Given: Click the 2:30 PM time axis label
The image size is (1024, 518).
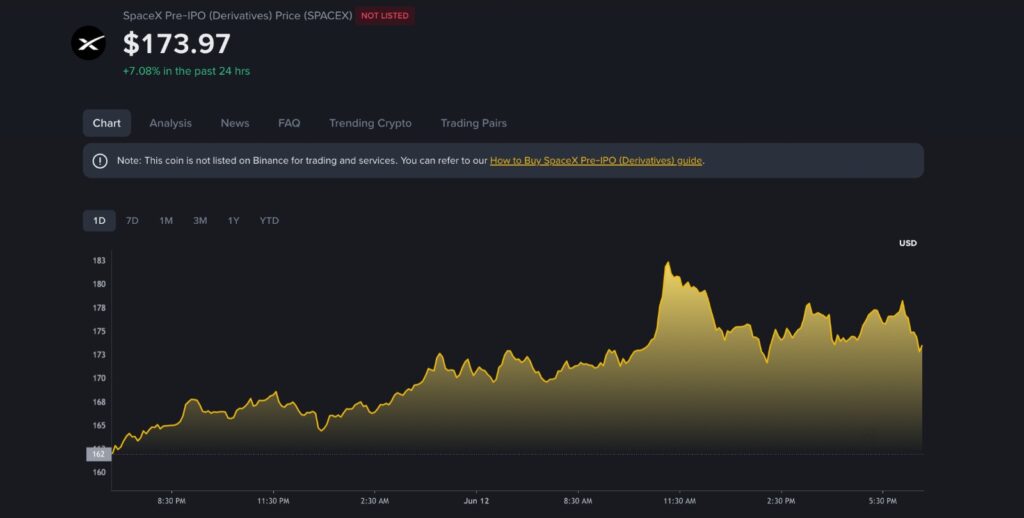Looking at the screenshot, I should [781, 501].
